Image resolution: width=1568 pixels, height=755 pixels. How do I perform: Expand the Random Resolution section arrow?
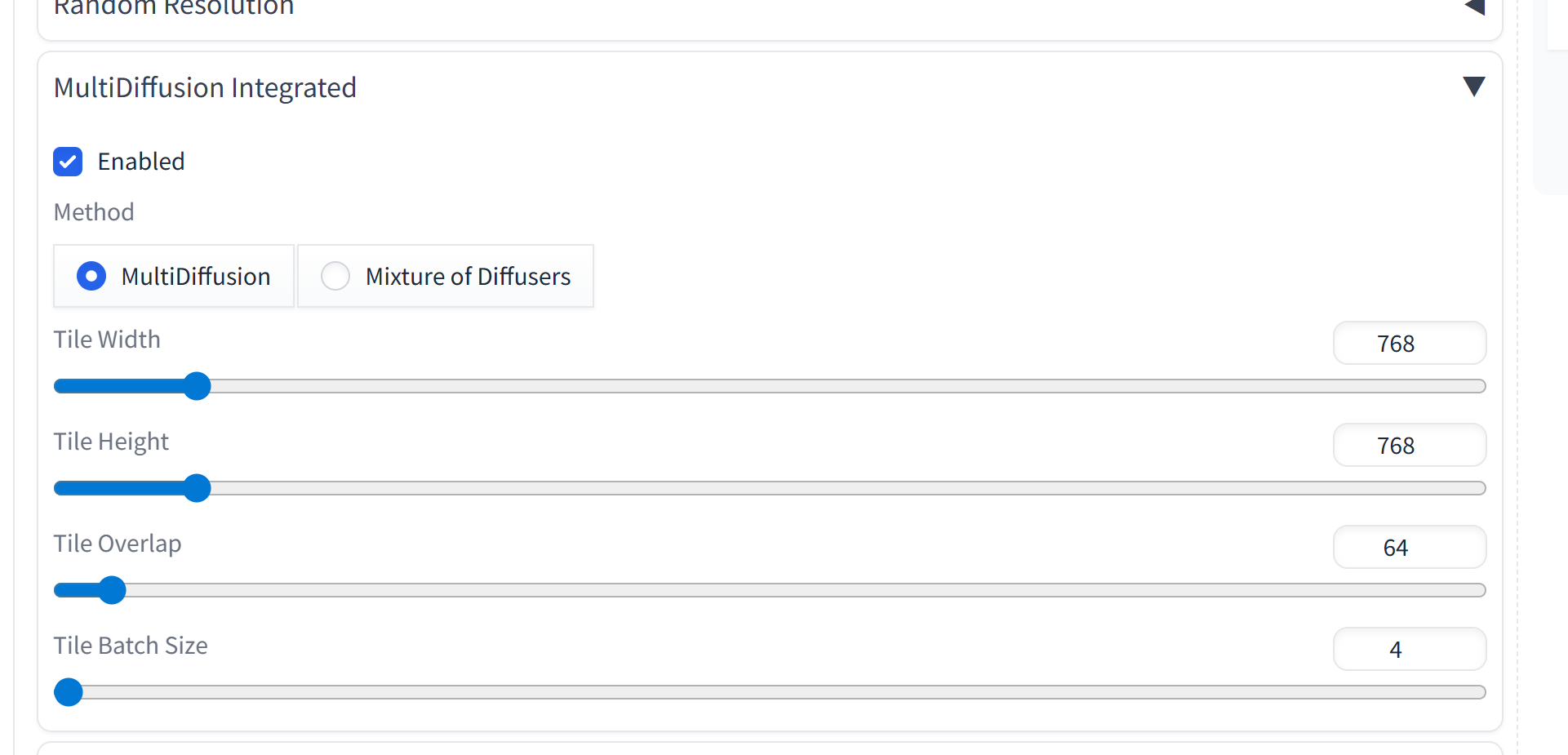point(1474,7)
